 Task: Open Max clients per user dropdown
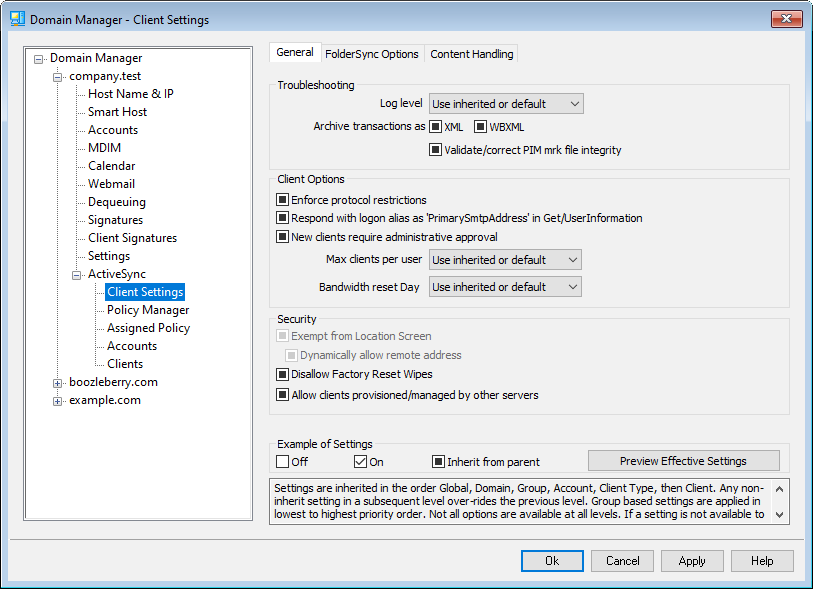tap(506, 260)
